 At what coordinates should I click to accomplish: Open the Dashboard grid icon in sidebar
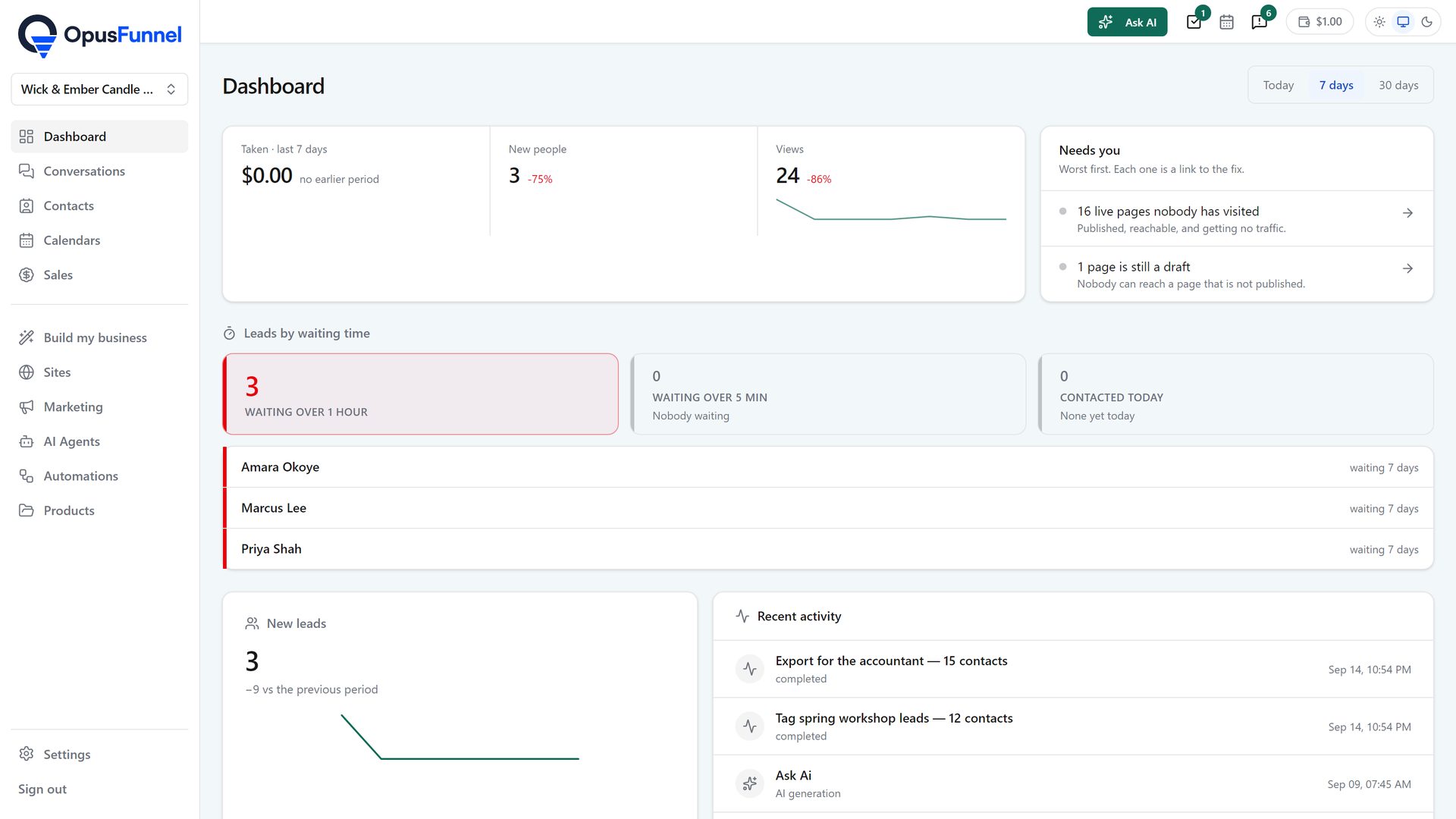pyautogui.click(x=27, y=136)
